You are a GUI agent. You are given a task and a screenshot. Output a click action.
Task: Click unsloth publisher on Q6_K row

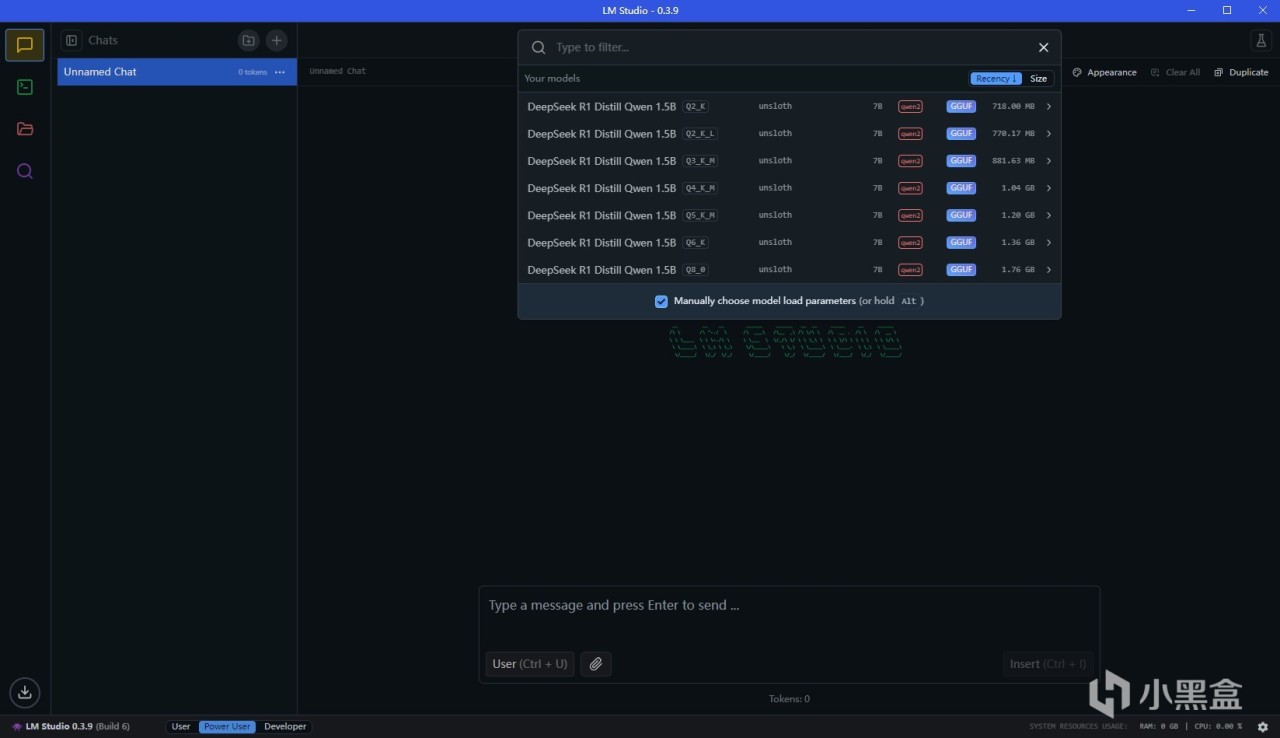[x=775, y=242]
